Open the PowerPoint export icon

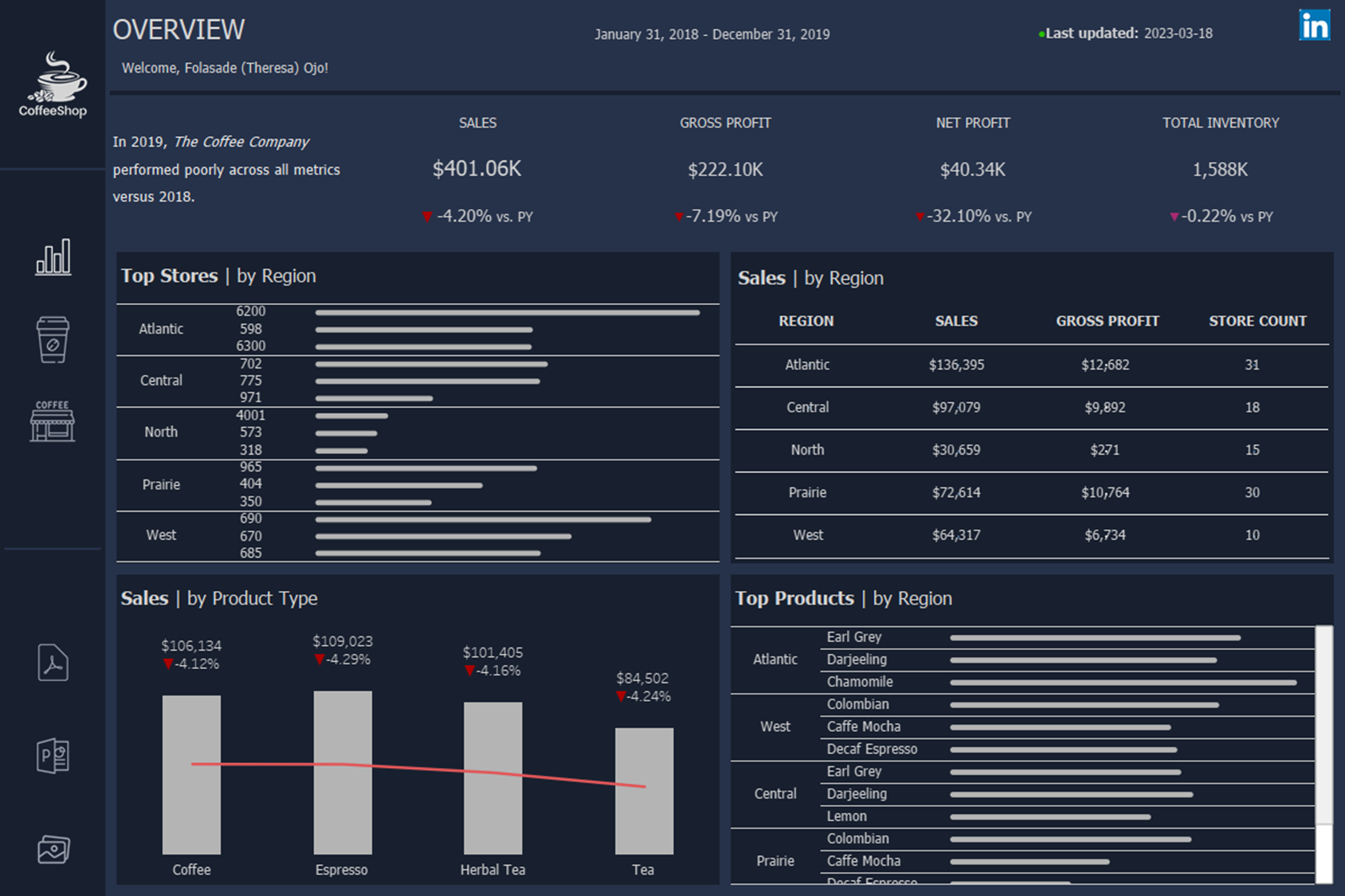52,757
